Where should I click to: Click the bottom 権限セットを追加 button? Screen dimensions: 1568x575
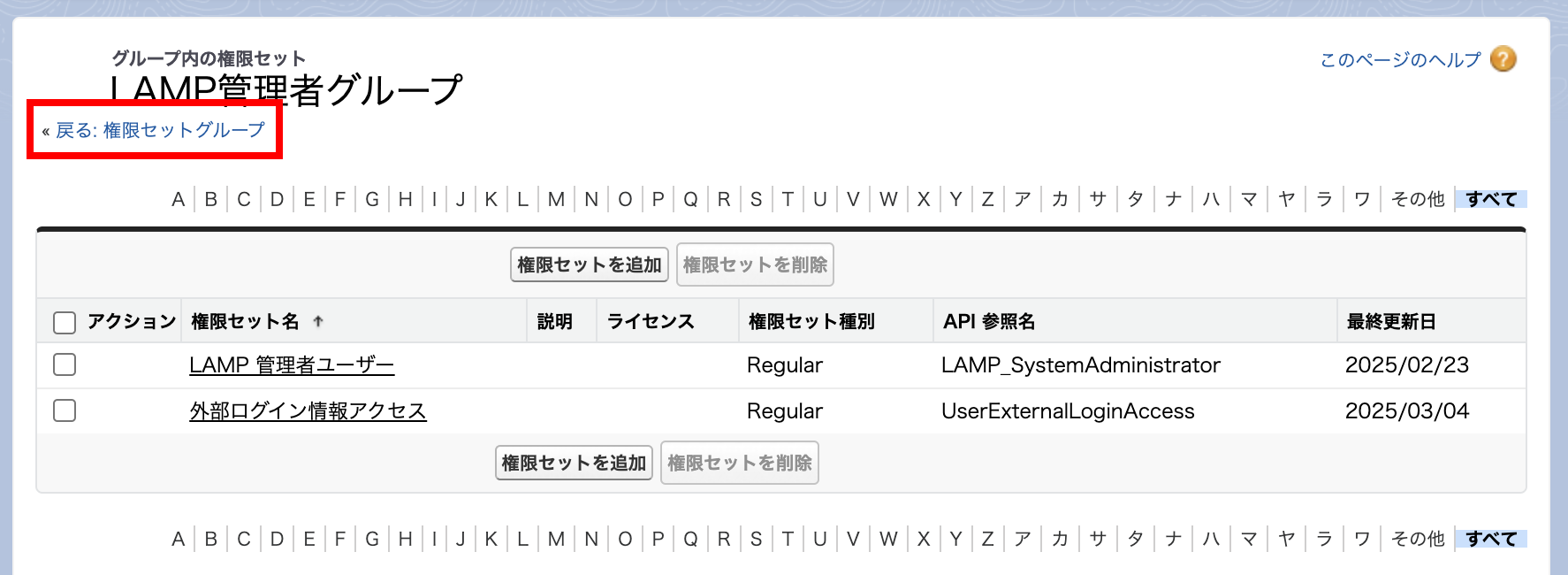(x=574, y=463)
